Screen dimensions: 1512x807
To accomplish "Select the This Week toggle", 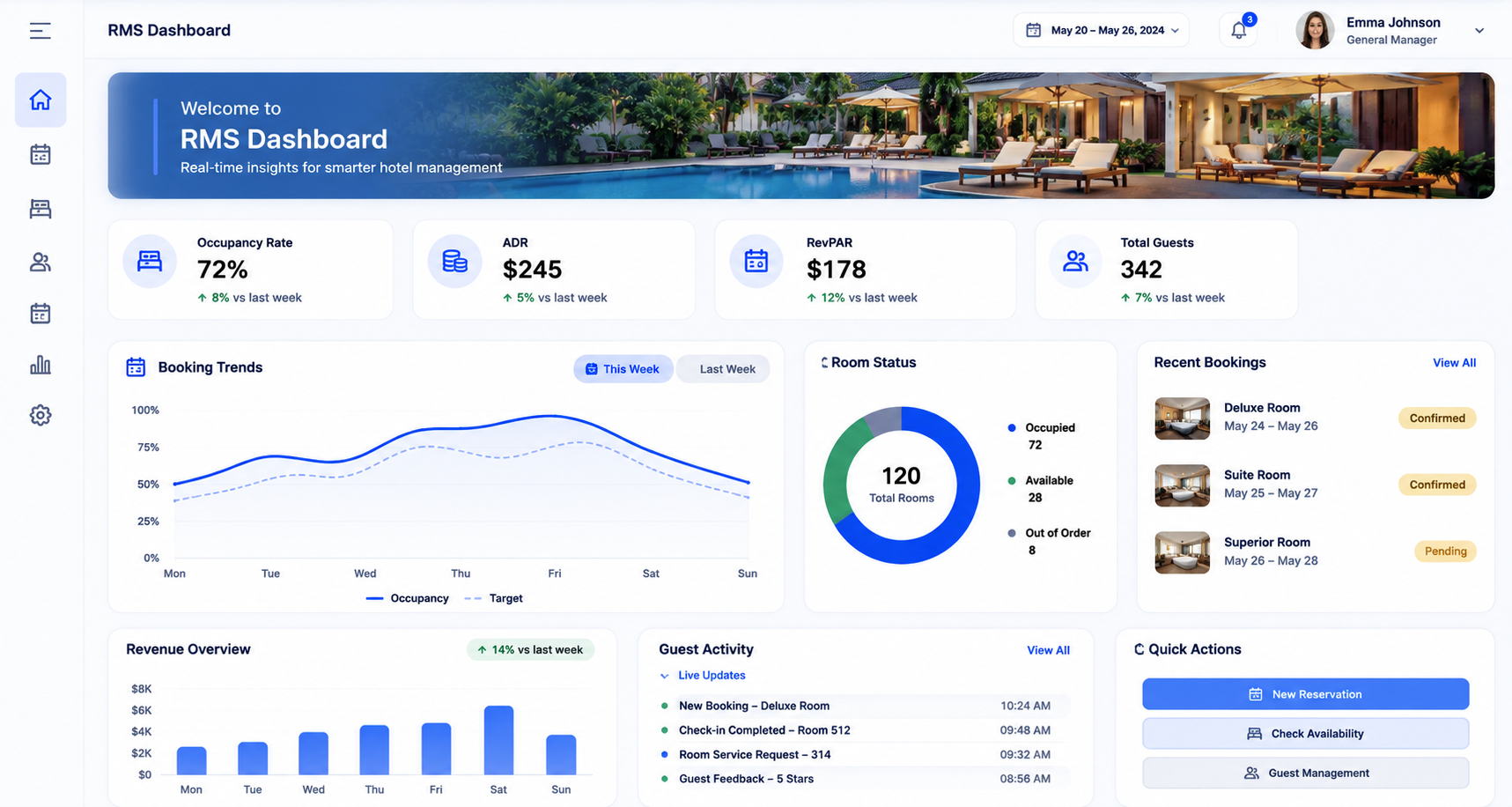I will point(623,369).
